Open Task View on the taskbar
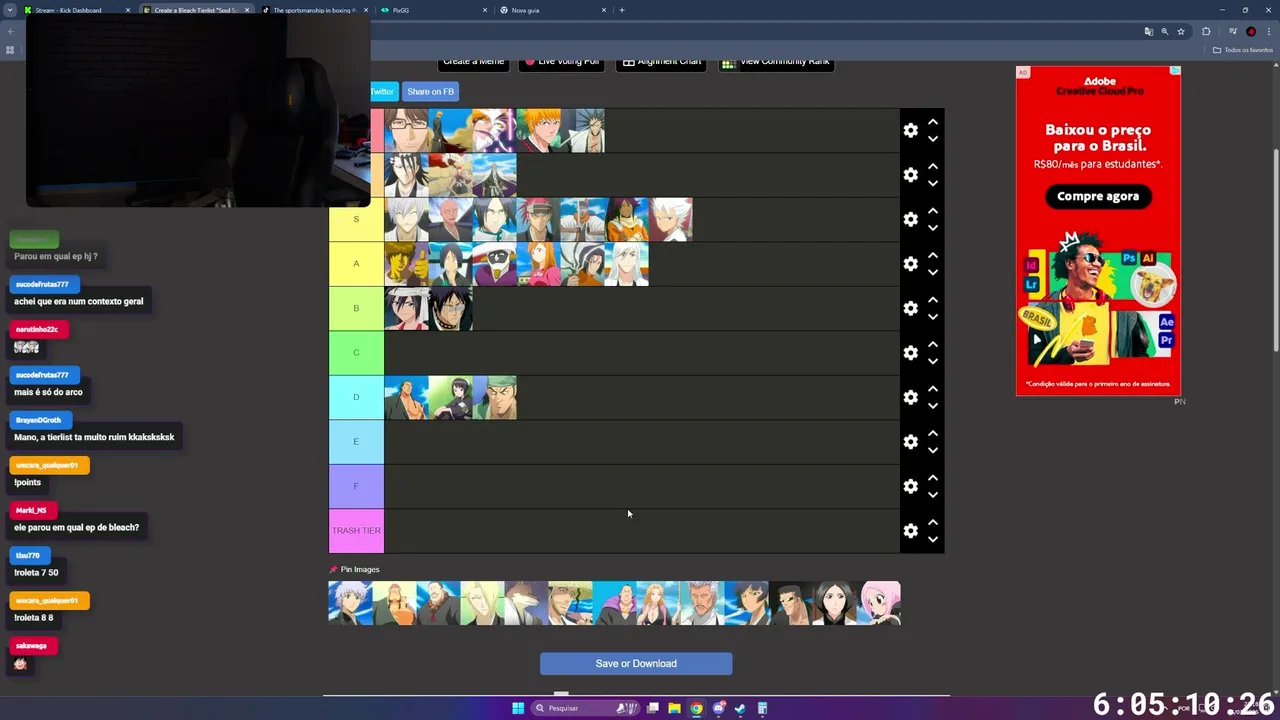Viewport: 1280px width, 720px height. pos(653,708)
